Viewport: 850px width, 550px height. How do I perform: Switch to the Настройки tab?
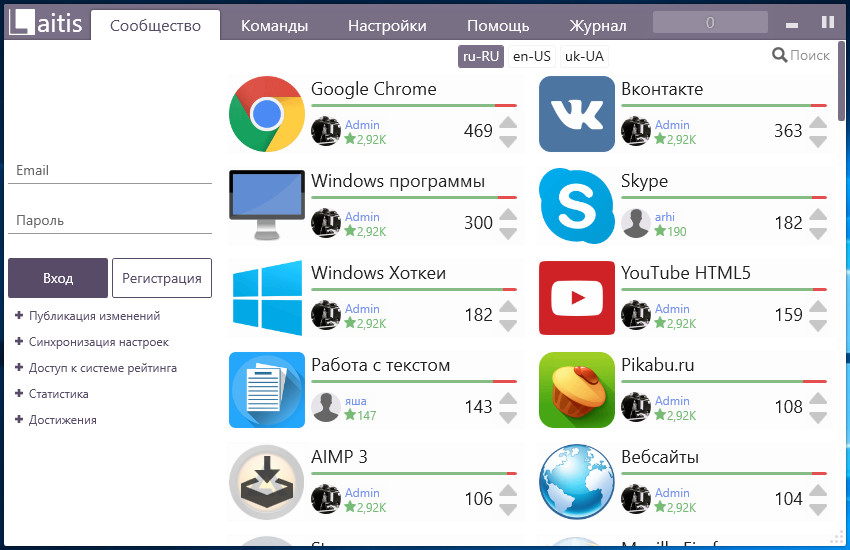coord(387,25)
